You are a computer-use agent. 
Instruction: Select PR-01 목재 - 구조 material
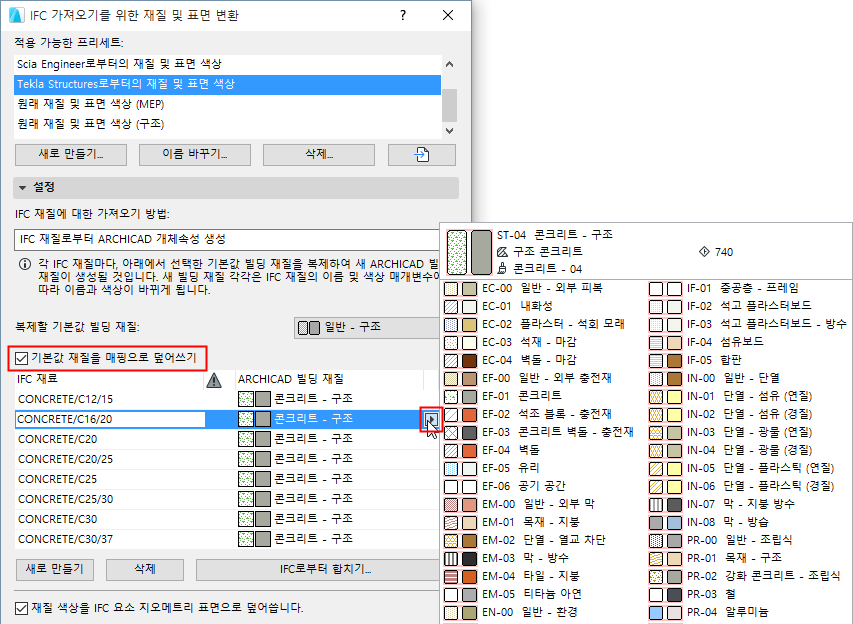pos(749,558)
